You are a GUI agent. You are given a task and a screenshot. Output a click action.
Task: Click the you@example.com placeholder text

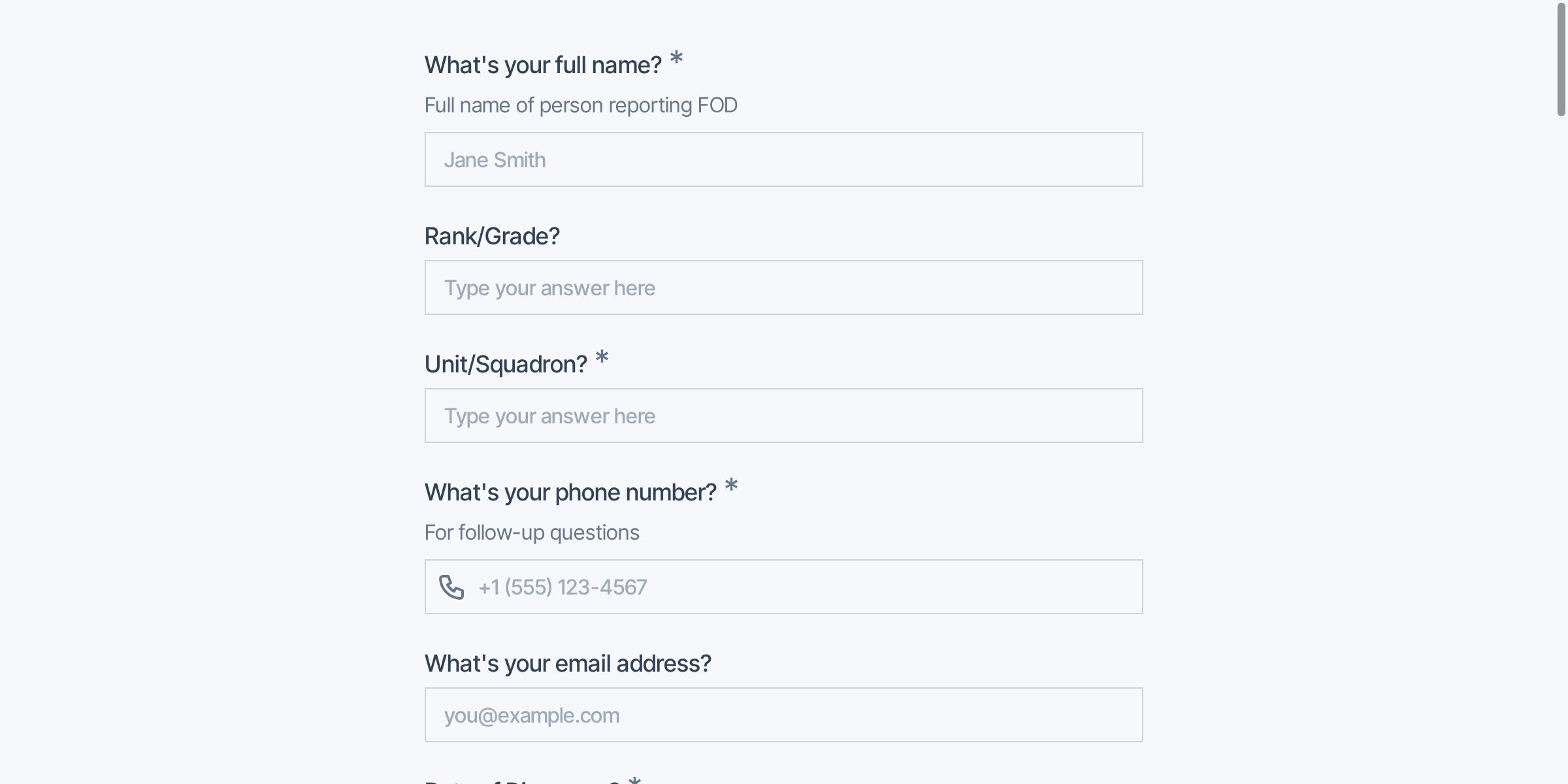tap(532, 715)
